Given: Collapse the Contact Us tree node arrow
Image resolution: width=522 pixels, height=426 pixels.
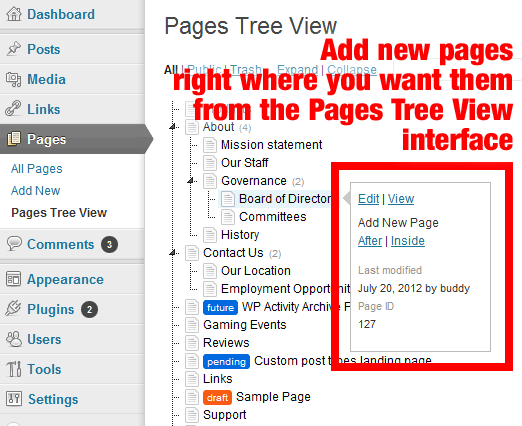Looking at the screenshot, I should [173, 253].
